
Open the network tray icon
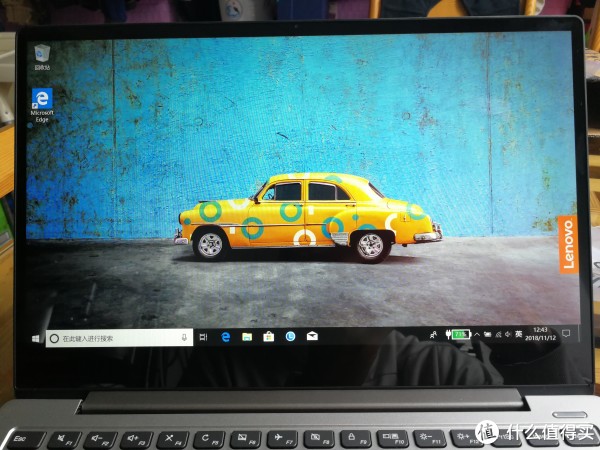click(498, 334)
